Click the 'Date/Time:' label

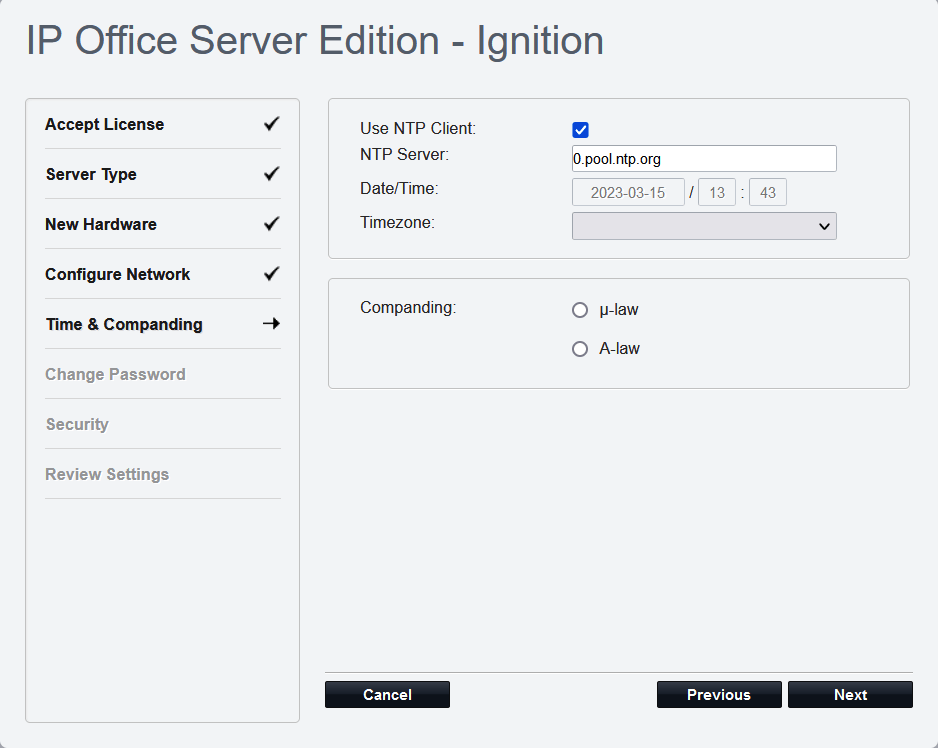399,188
